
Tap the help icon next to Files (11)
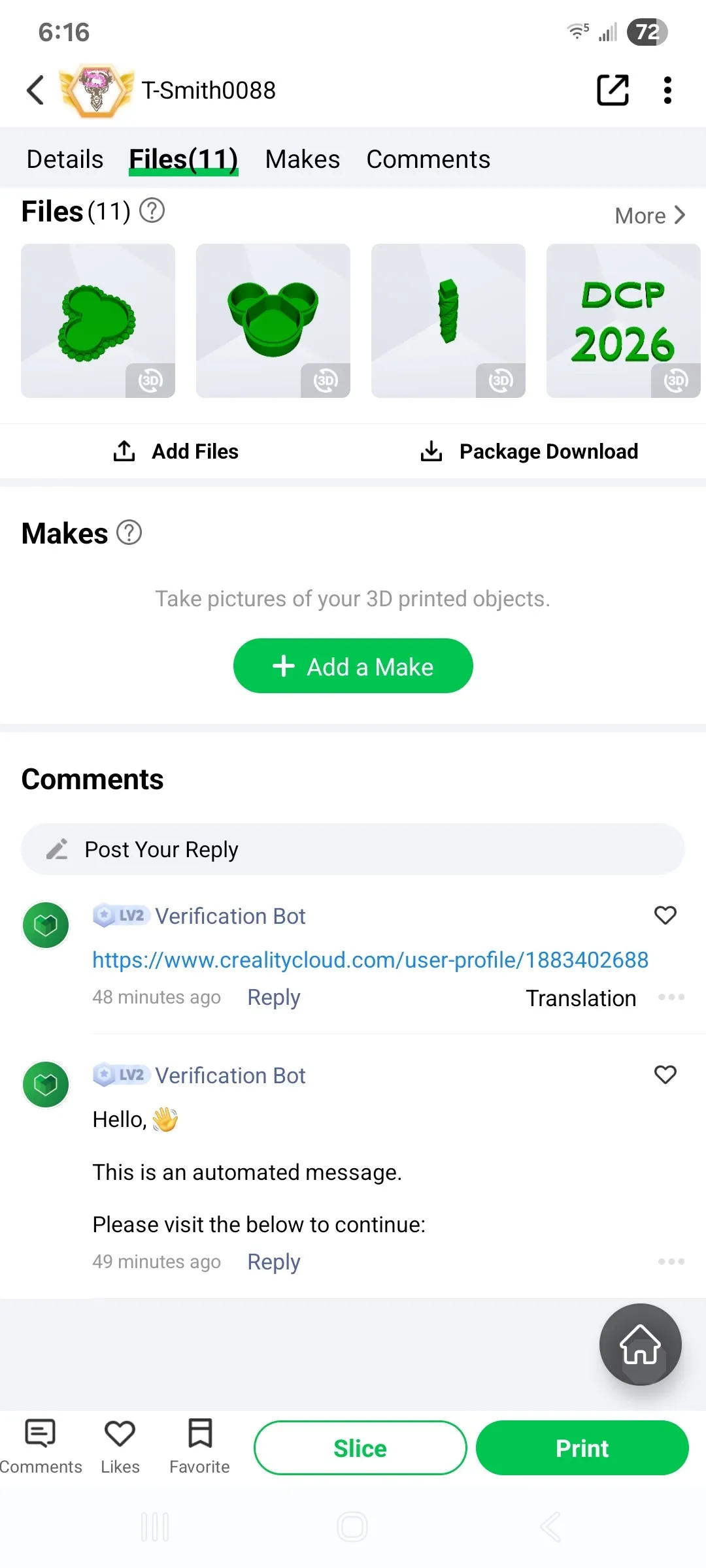click(152, 210)
